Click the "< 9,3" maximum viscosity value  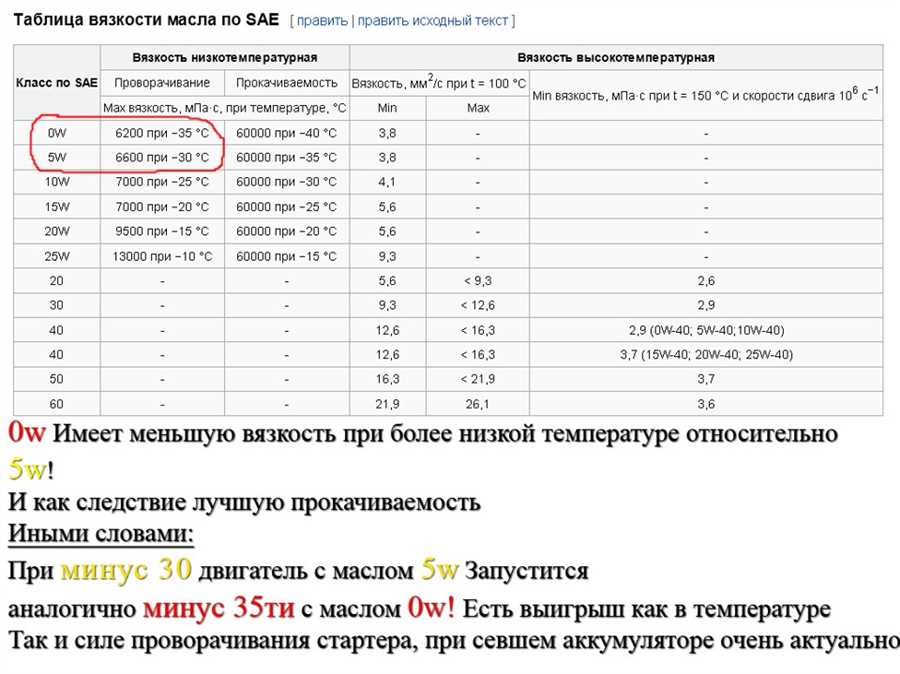point(478,281)
